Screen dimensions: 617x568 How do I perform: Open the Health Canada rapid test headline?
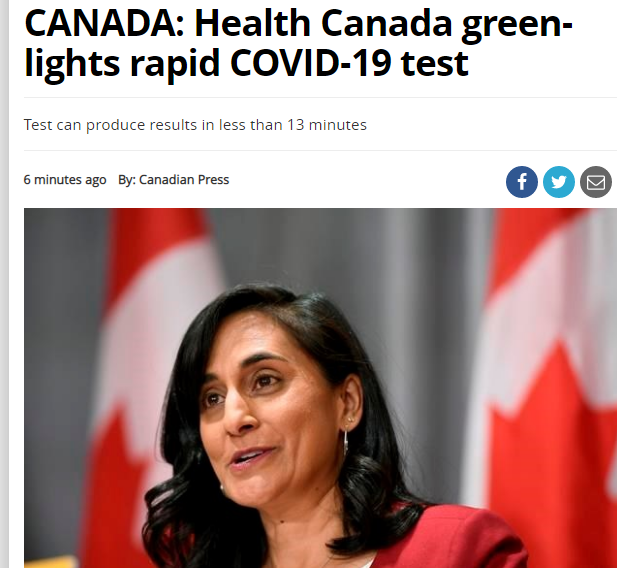pos(298,43)
